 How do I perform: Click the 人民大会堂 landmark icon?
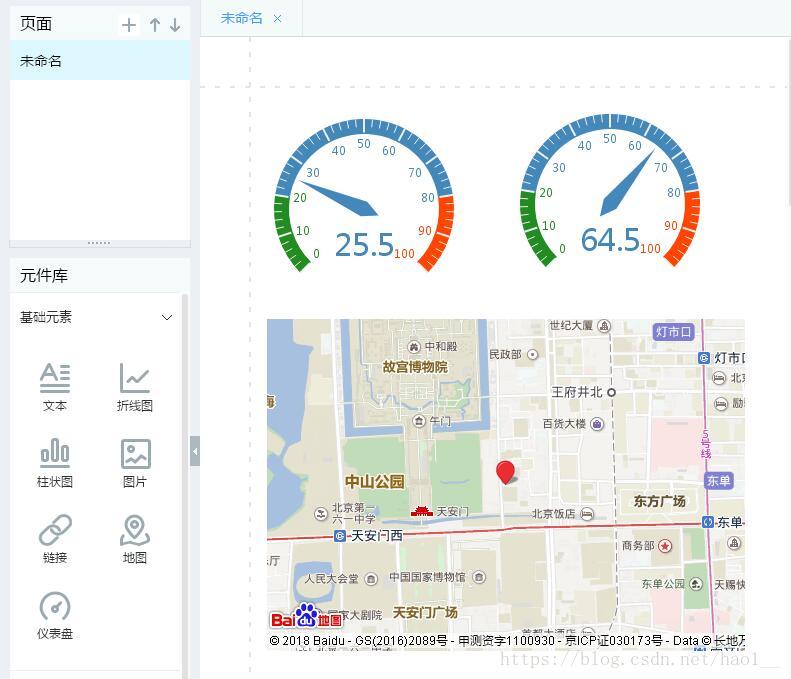pos(371,579)
